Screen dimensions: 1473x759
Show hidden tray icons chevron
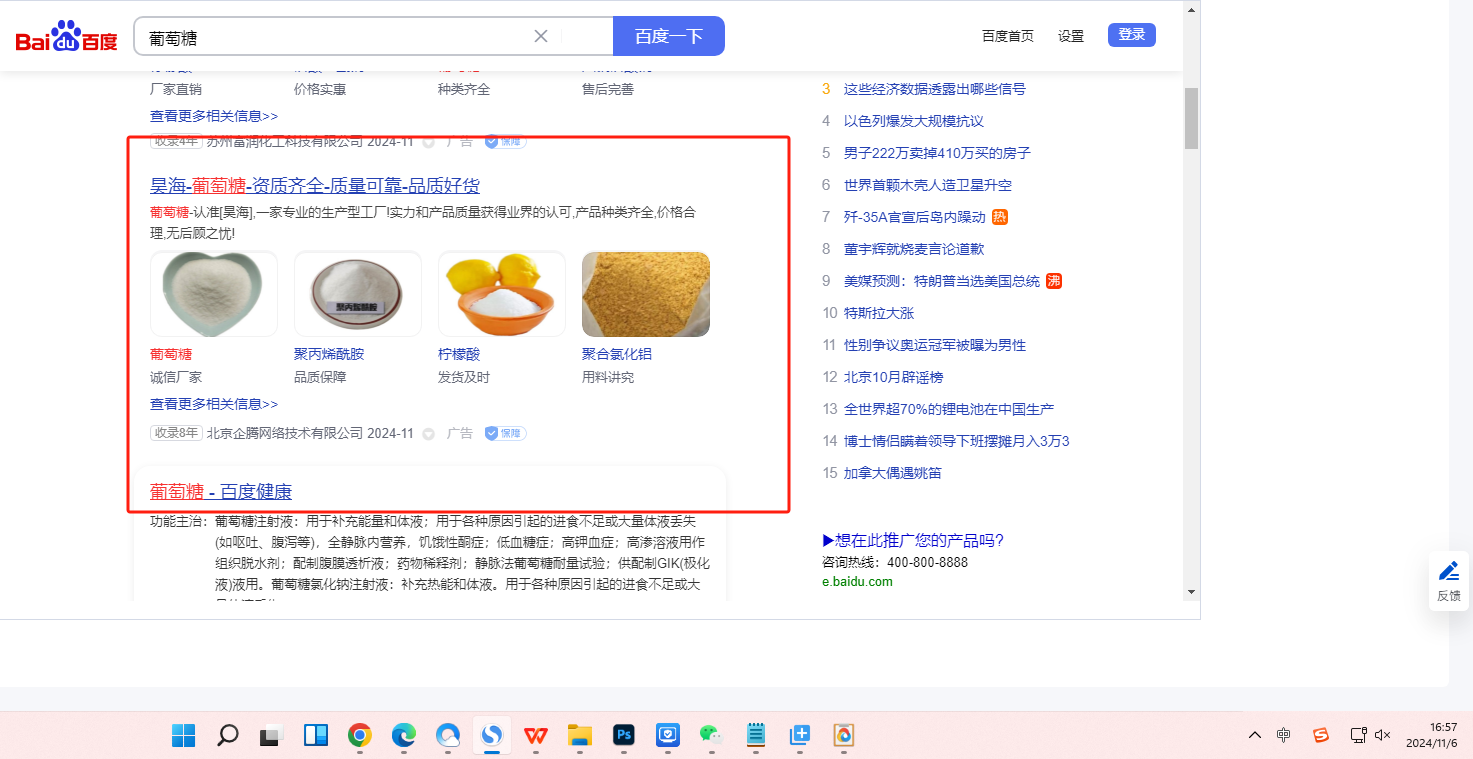[1255, 736]
